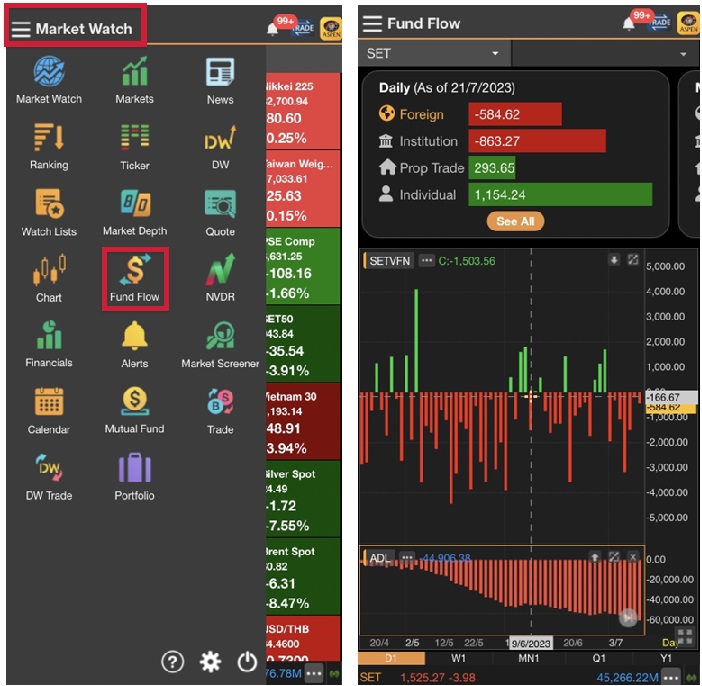Open the ADL options three-dots button

[407, 557]
